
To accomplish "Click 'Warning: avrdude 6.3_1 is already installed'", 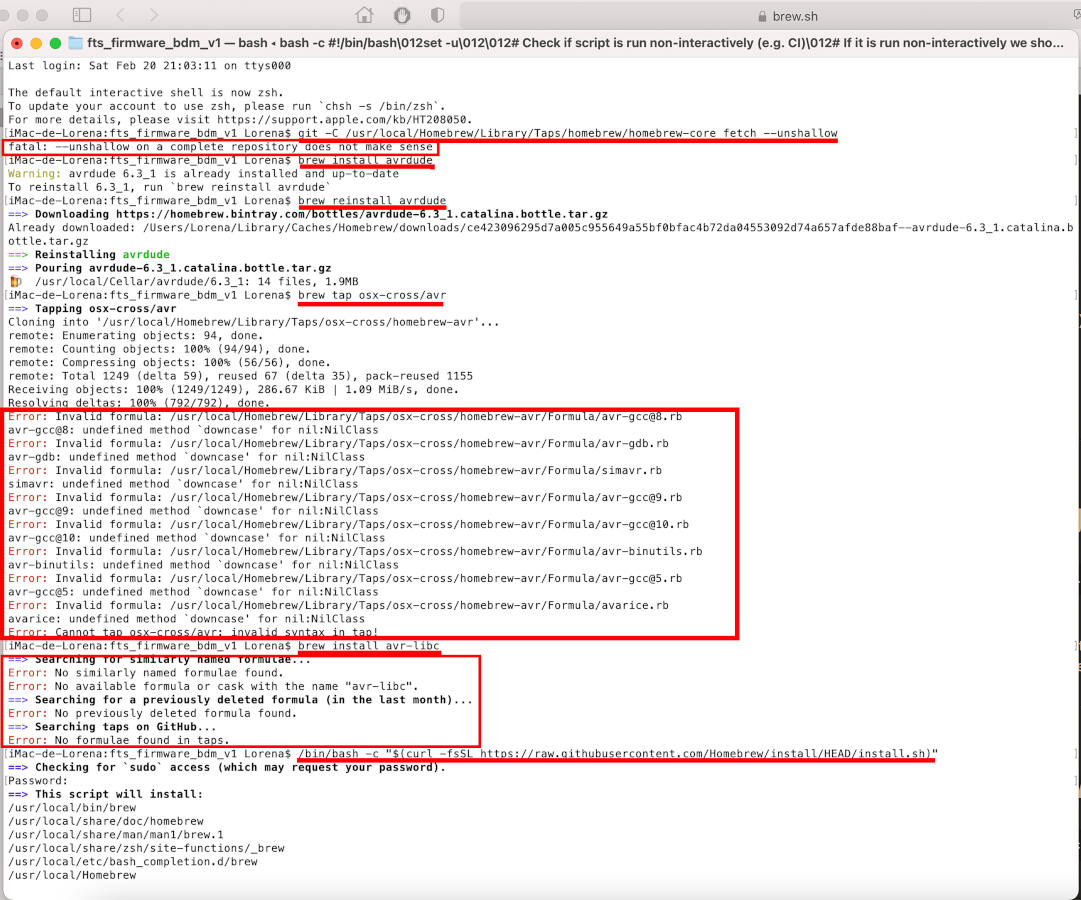I will pos(203,174).
